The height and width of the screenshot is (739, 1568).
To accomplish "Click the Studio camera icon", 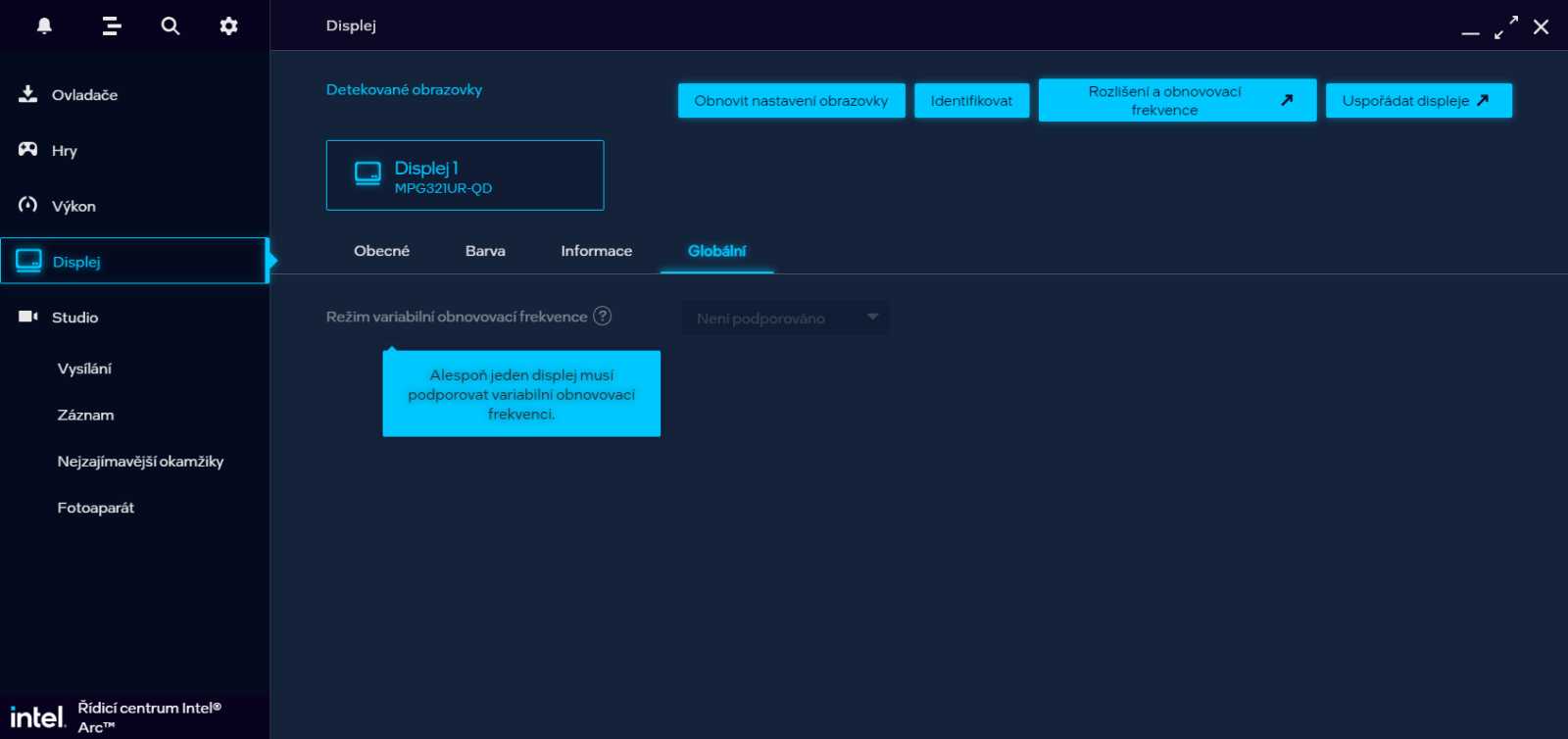I will point(28,317).
